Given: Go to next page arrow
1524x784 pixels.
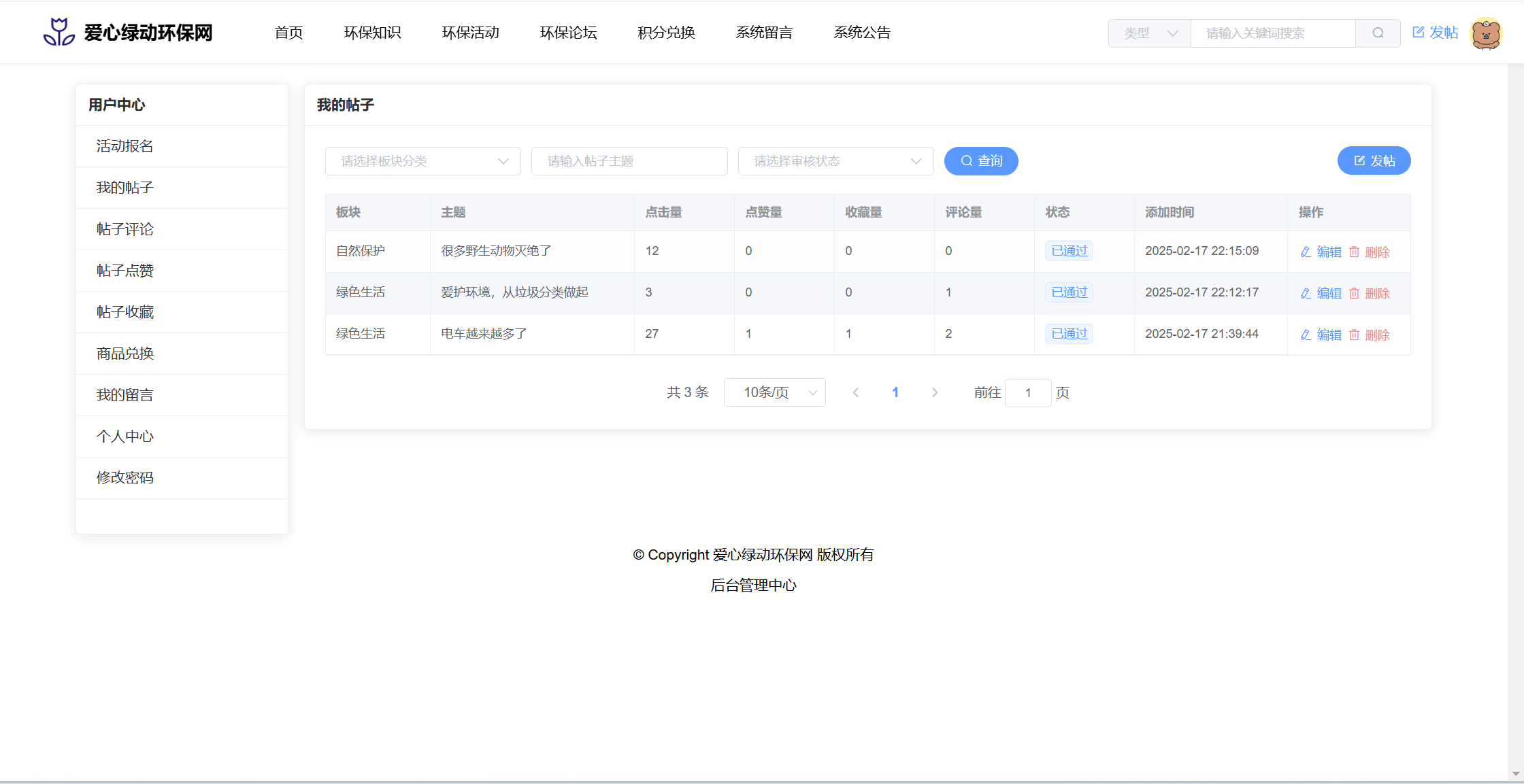Looking at the screenshot, I should coord(935,392).
